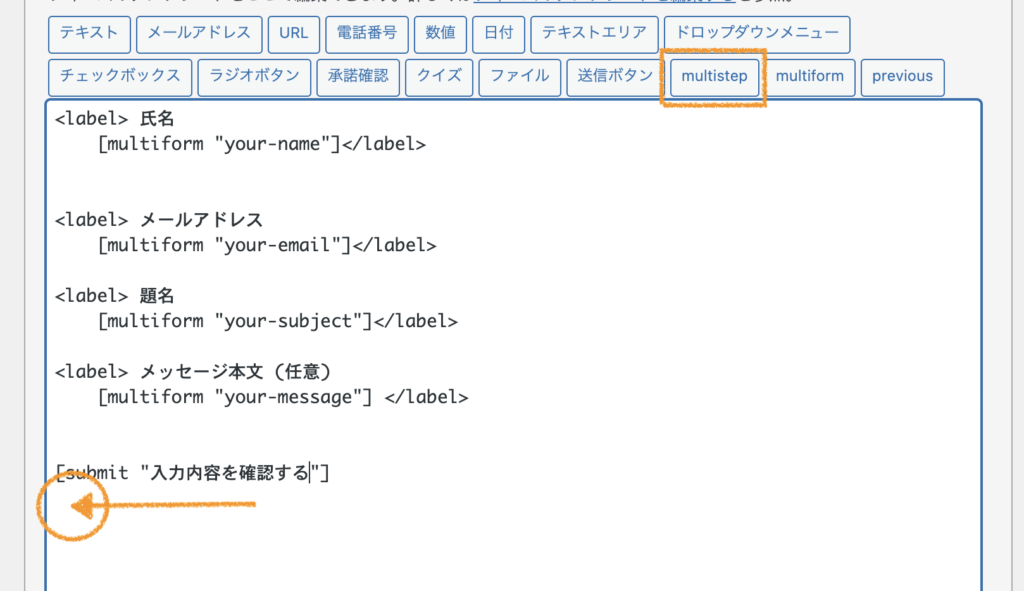The height and width of the screenshot is (591, 1024).
Task: Click the 題名 label line
Action: coord(115,296)
